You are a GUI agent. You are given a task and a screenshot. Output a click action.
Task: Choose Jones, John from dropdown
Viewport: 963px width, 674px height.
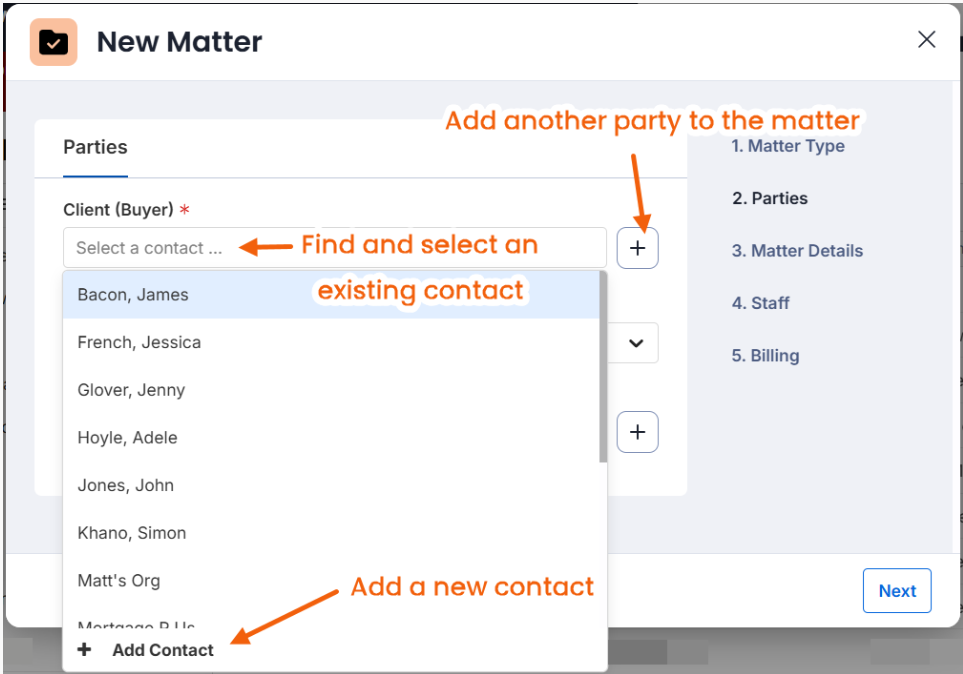tap(331, 485)
